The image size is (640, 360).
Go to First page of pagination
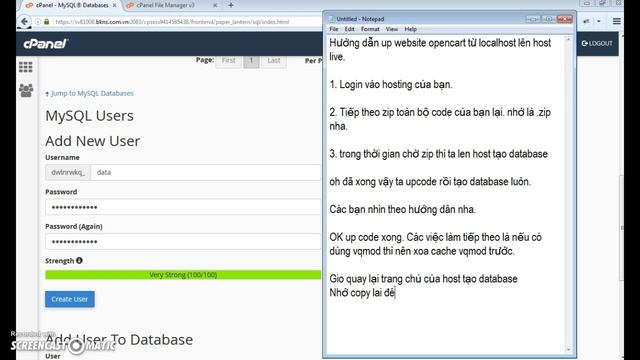coord(229,60)
